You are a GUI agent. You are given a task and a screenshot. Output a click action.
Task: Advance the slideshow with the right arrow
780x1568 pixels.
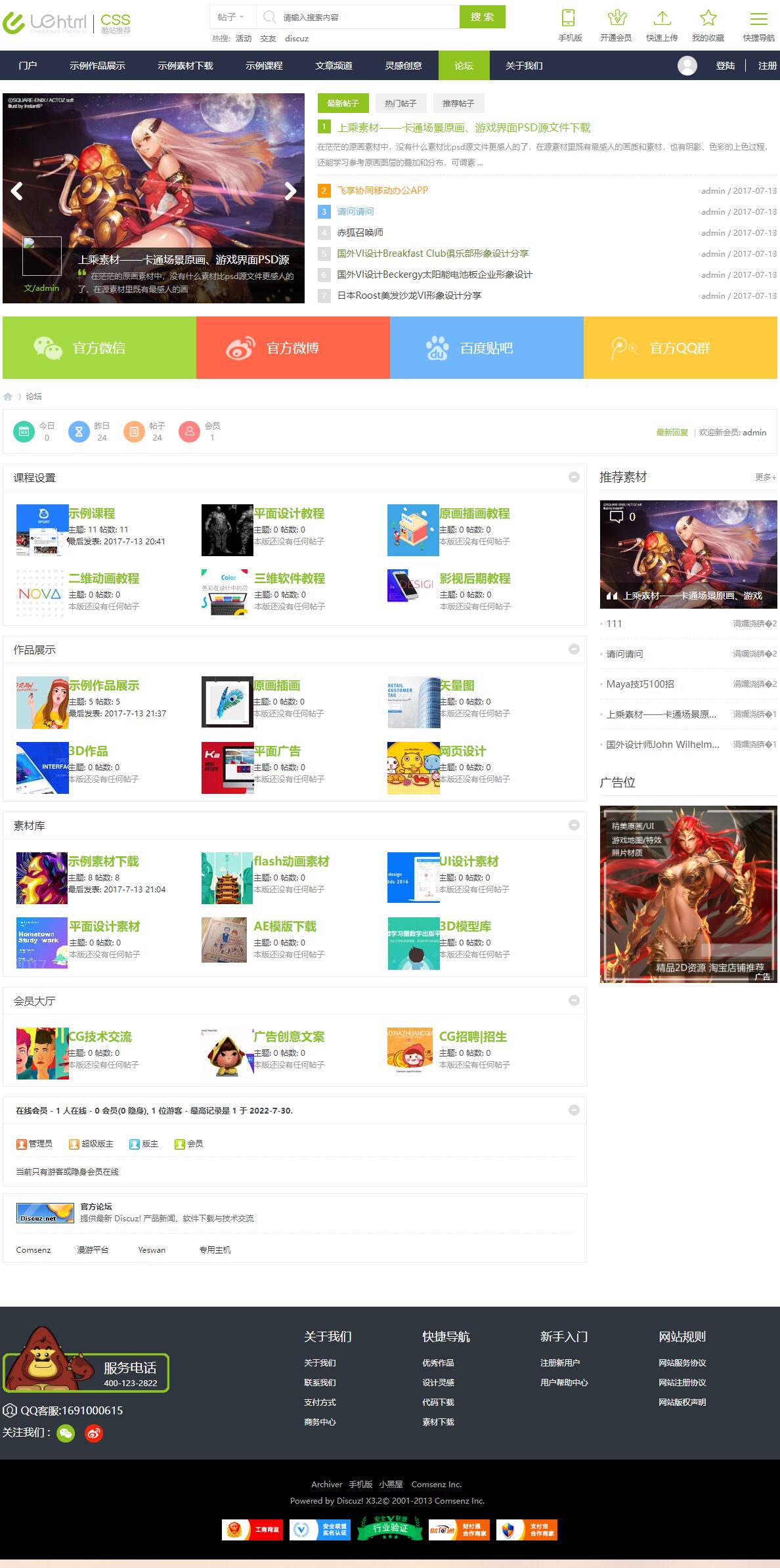(290, 191)
